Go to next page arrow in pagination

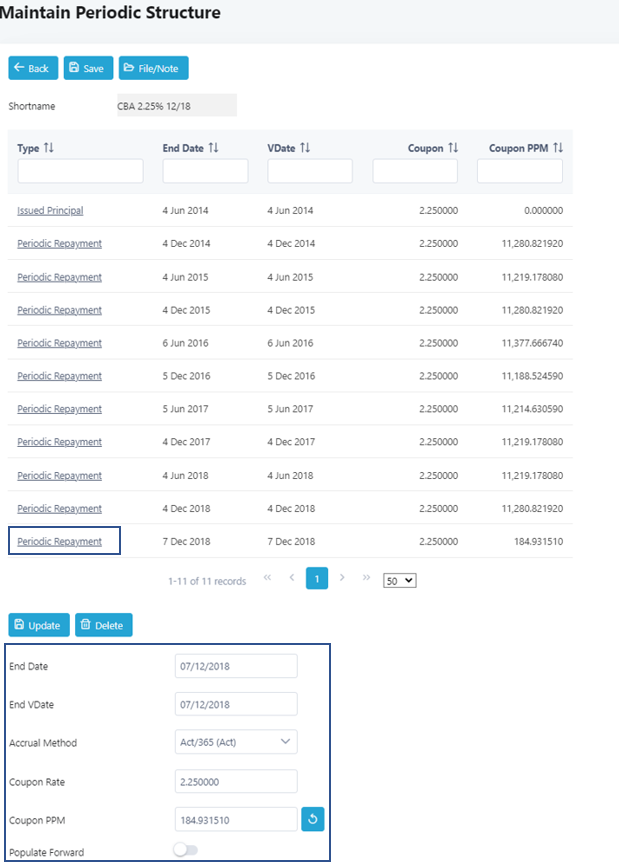point(342,578)
